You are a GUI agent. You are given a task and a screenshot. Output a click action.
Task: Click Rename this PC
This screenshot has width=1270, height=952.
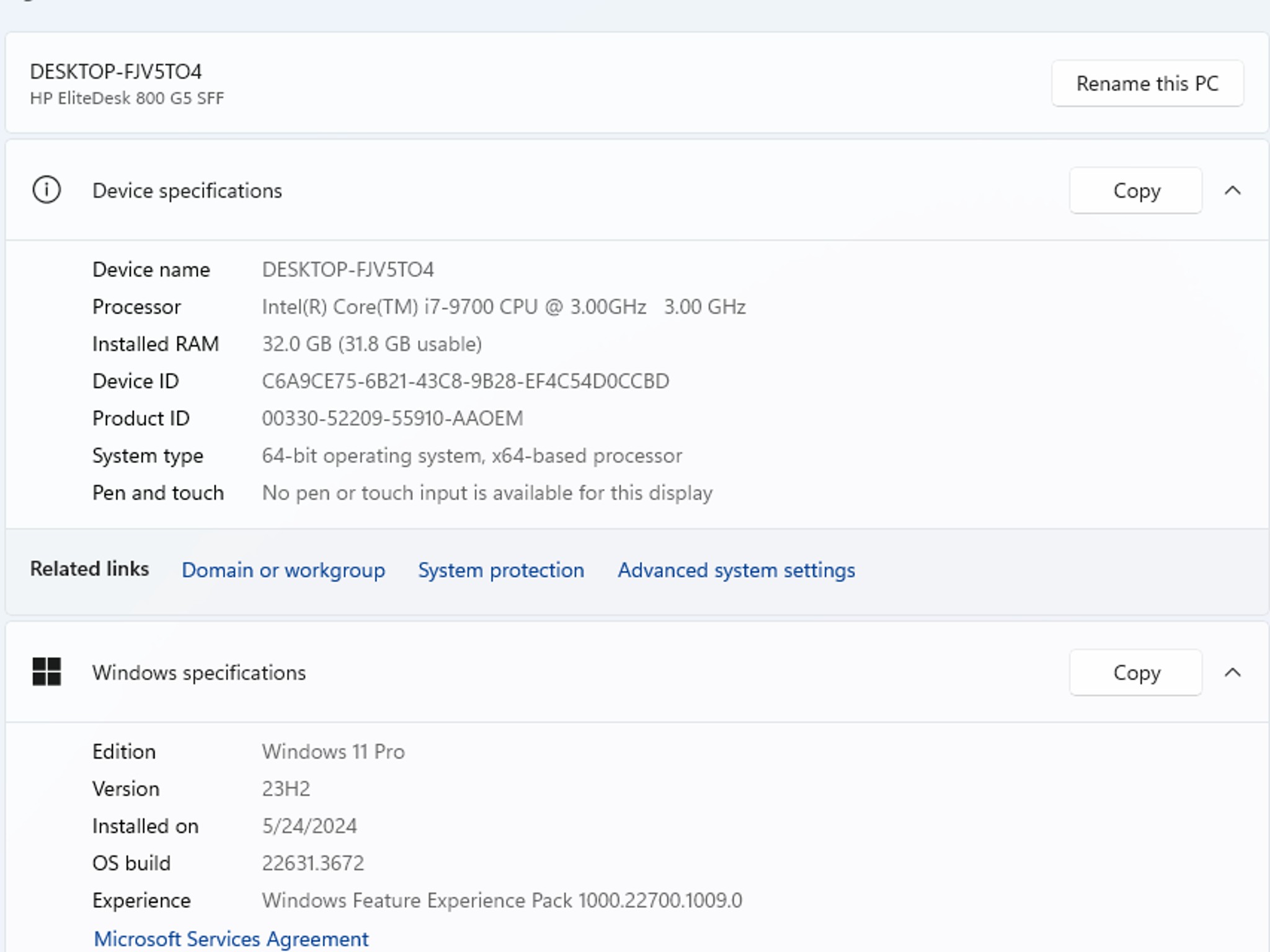pyautogui.click(x=1147, y=82)
